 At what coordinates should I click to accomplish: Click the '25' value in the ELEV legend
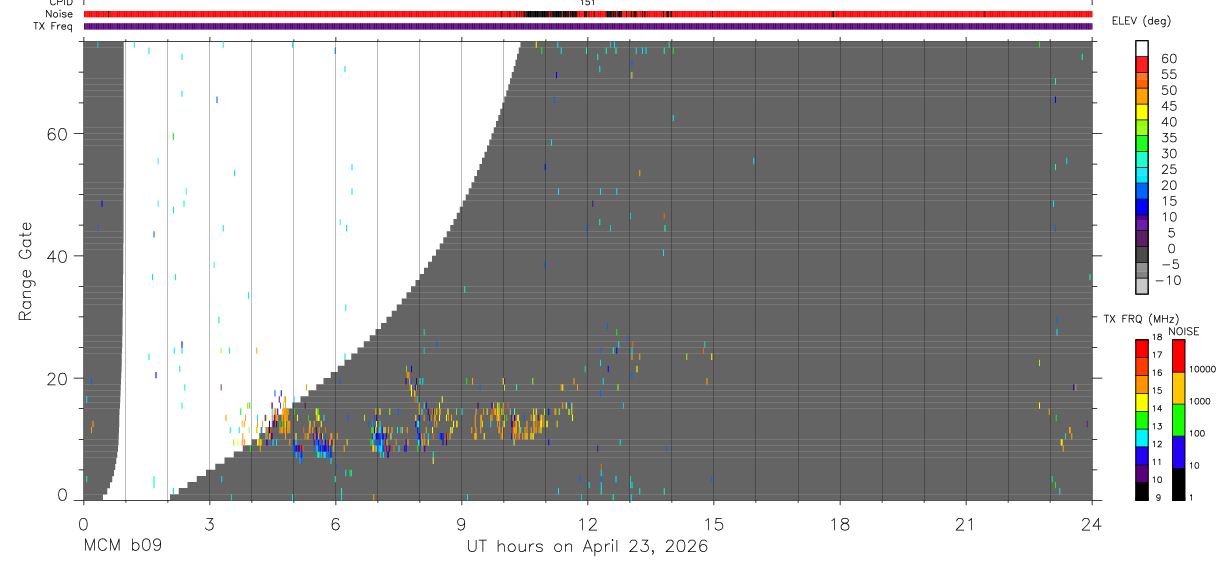1168,169
